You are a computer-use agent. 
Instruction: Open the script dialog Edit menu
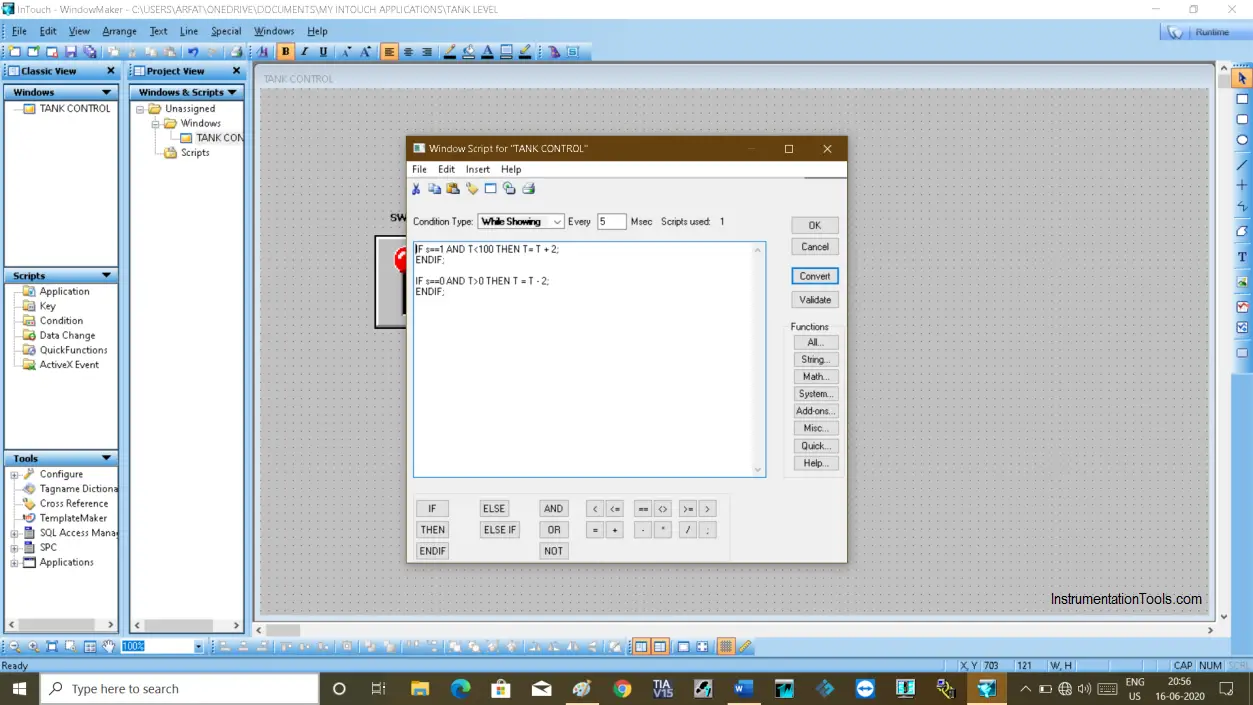pyautogui.click(x=446, y=170)
